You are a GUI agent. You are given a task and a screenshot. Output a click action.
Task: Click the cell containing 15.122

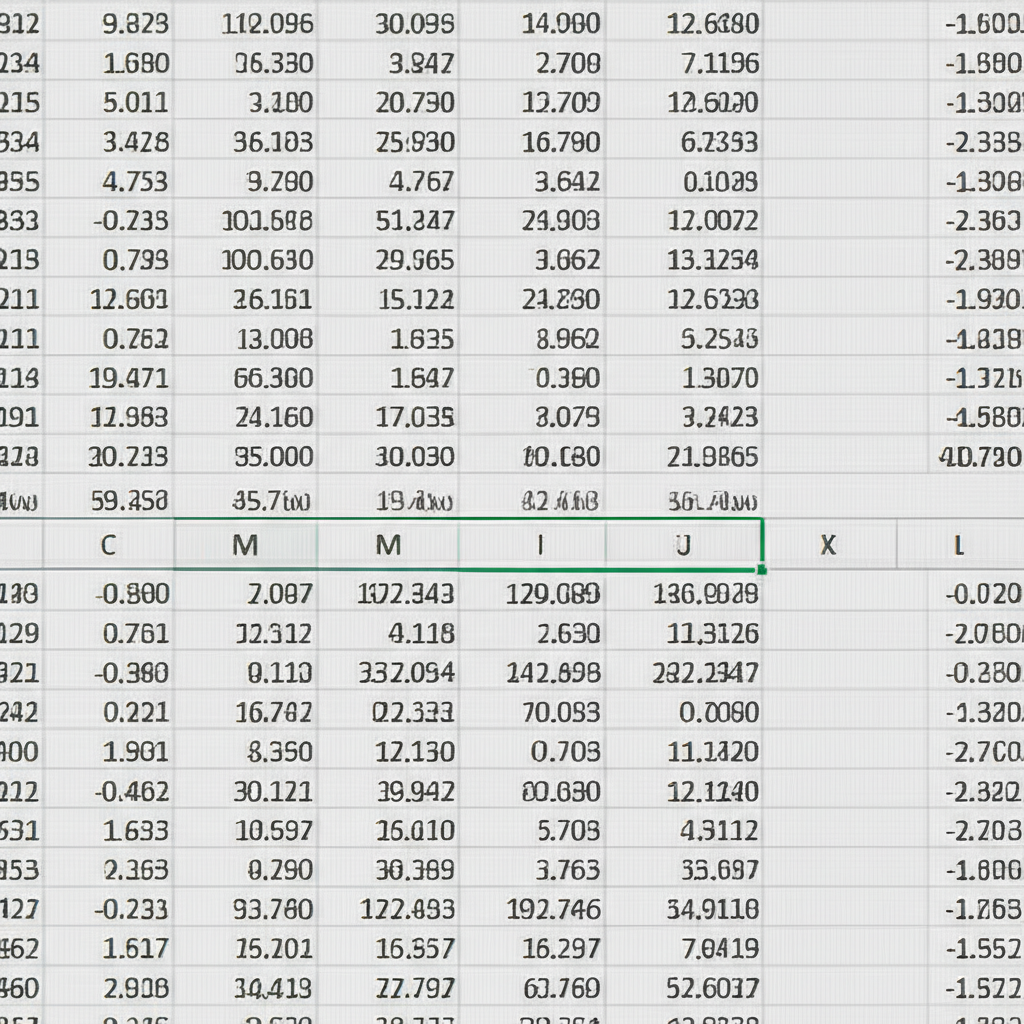(388, 299)
